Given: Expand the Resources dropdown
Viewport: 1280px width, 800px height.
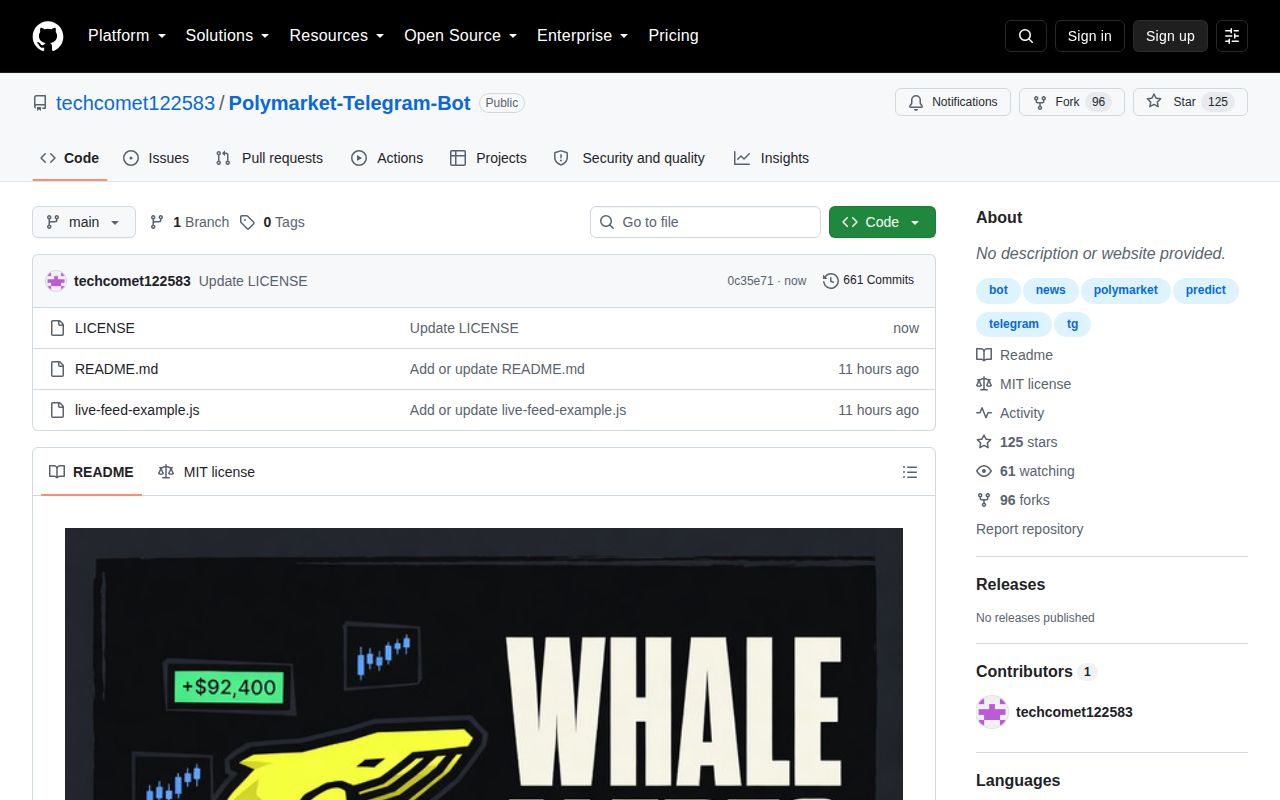Looking at the screenshot, I should pos(337,36).
